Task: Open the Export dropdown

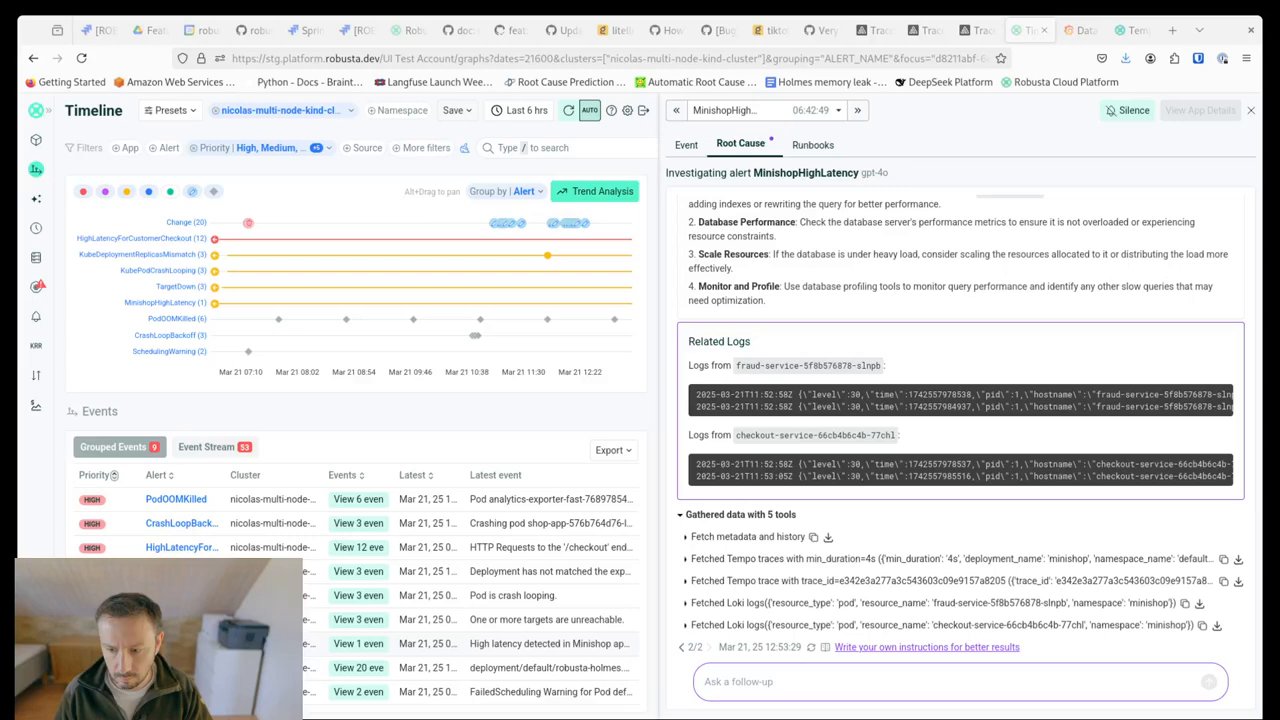Action: tap(613, 450)
